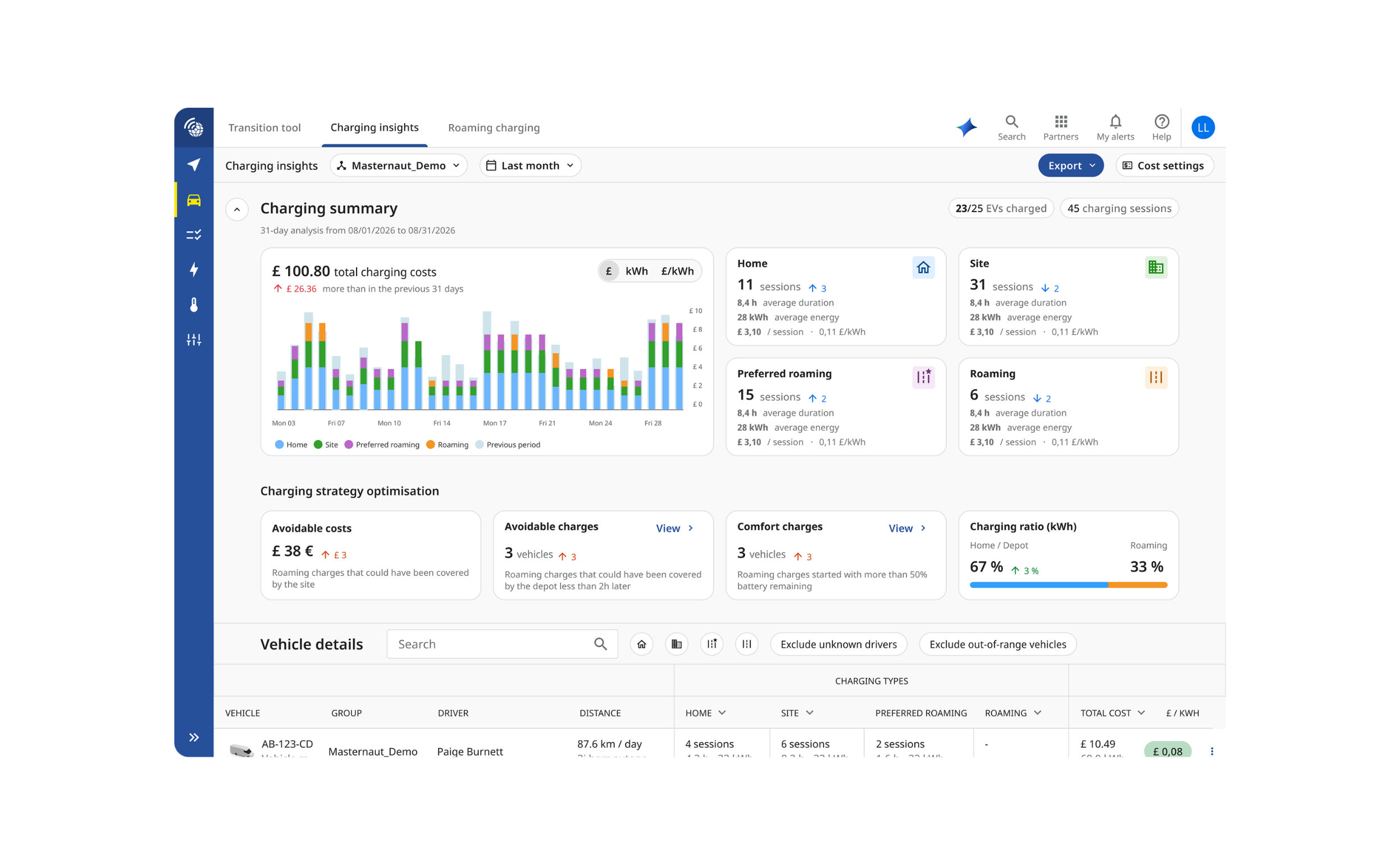Switch chart unit to £/kWh
Viewport: 1400px width, 865px height.
pos(677,271)
